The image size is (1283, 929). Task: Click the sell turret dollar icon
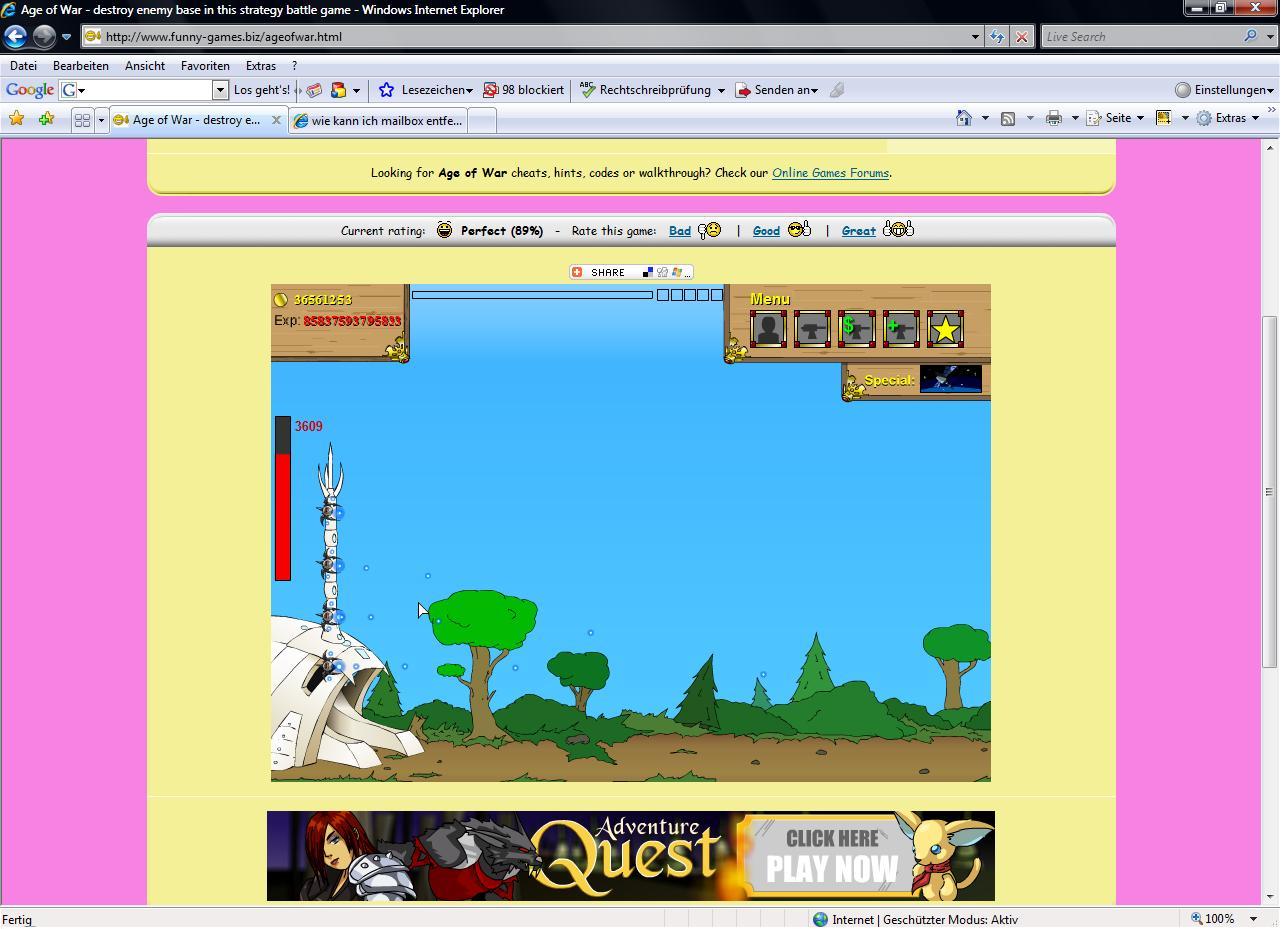[856, 329]
